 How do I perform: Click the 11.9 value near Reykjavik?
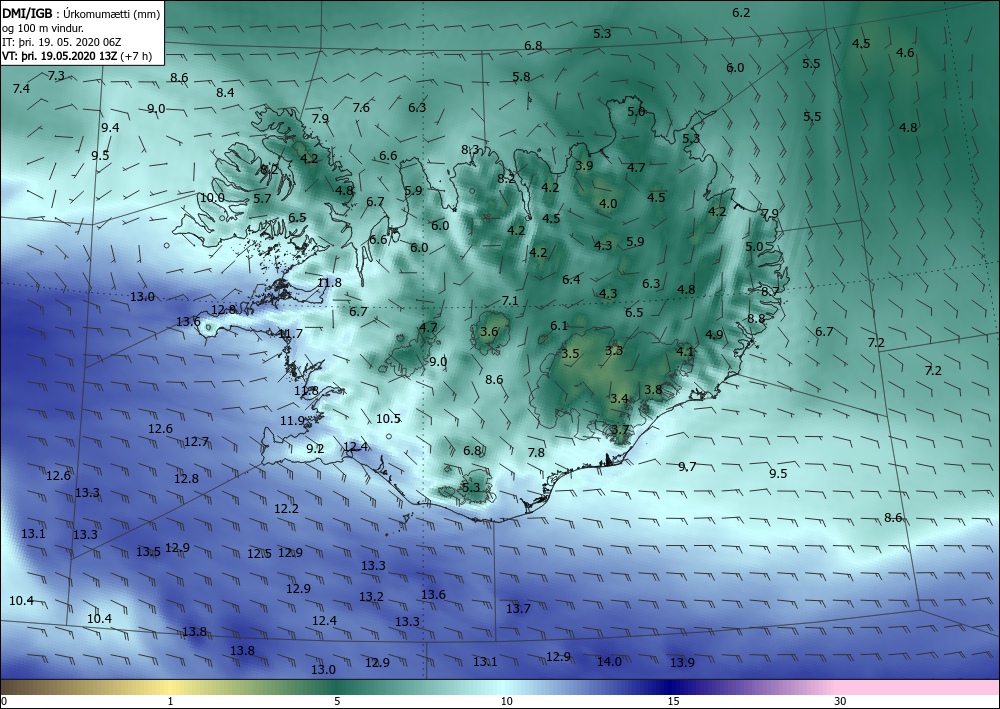[292, 420]
